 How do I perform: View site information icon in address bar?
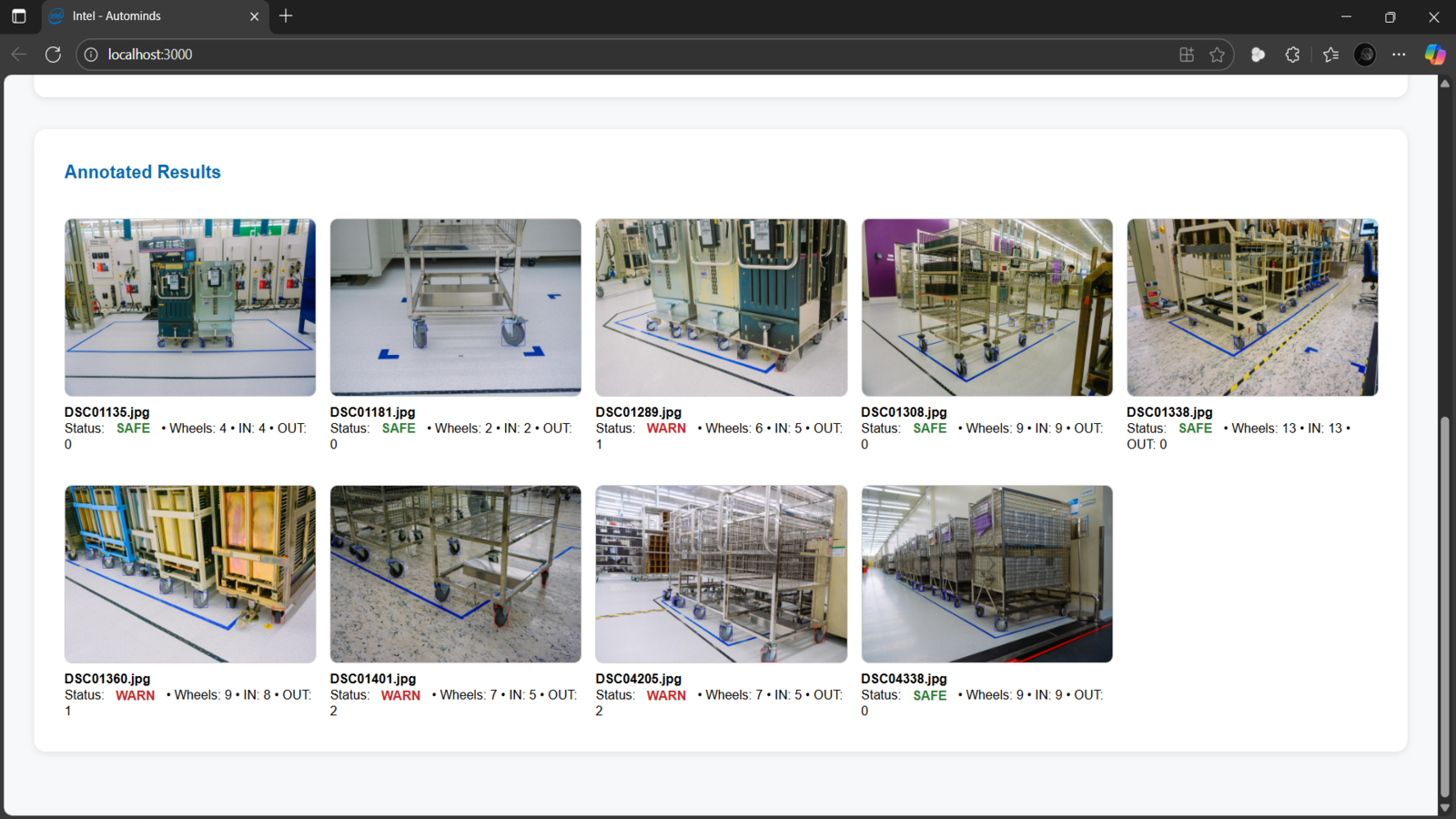tap(91, 55)
